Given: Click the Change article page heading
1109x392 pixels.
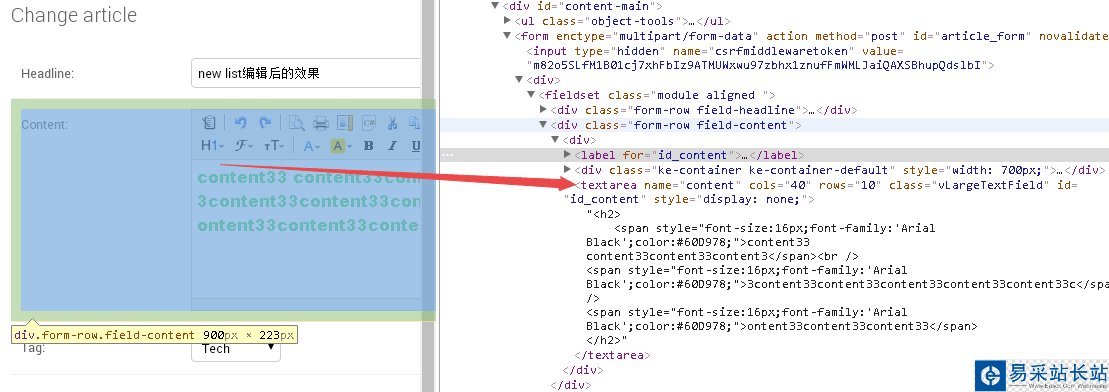Looking at the screenshot, I should [x=74, y=15].
